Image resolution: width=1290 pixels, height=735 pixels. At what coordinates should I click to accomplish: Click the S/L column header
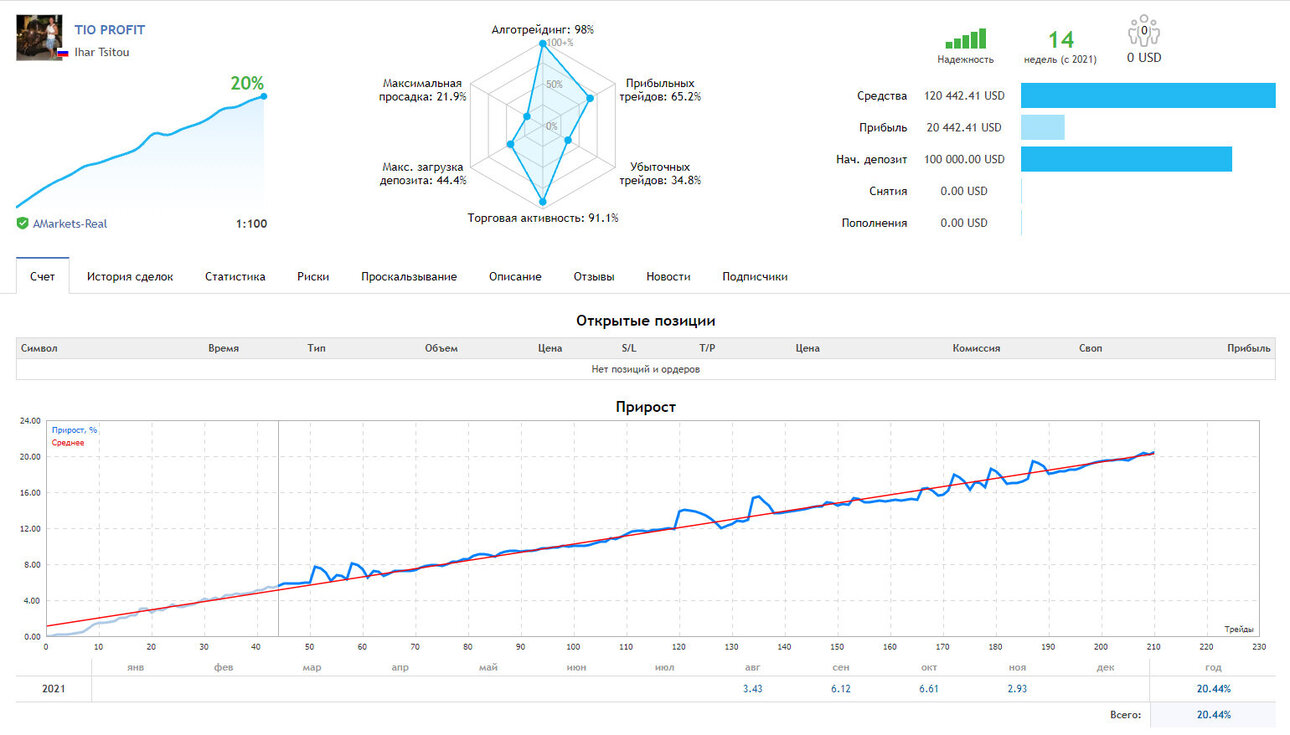[x=629, y=348]
